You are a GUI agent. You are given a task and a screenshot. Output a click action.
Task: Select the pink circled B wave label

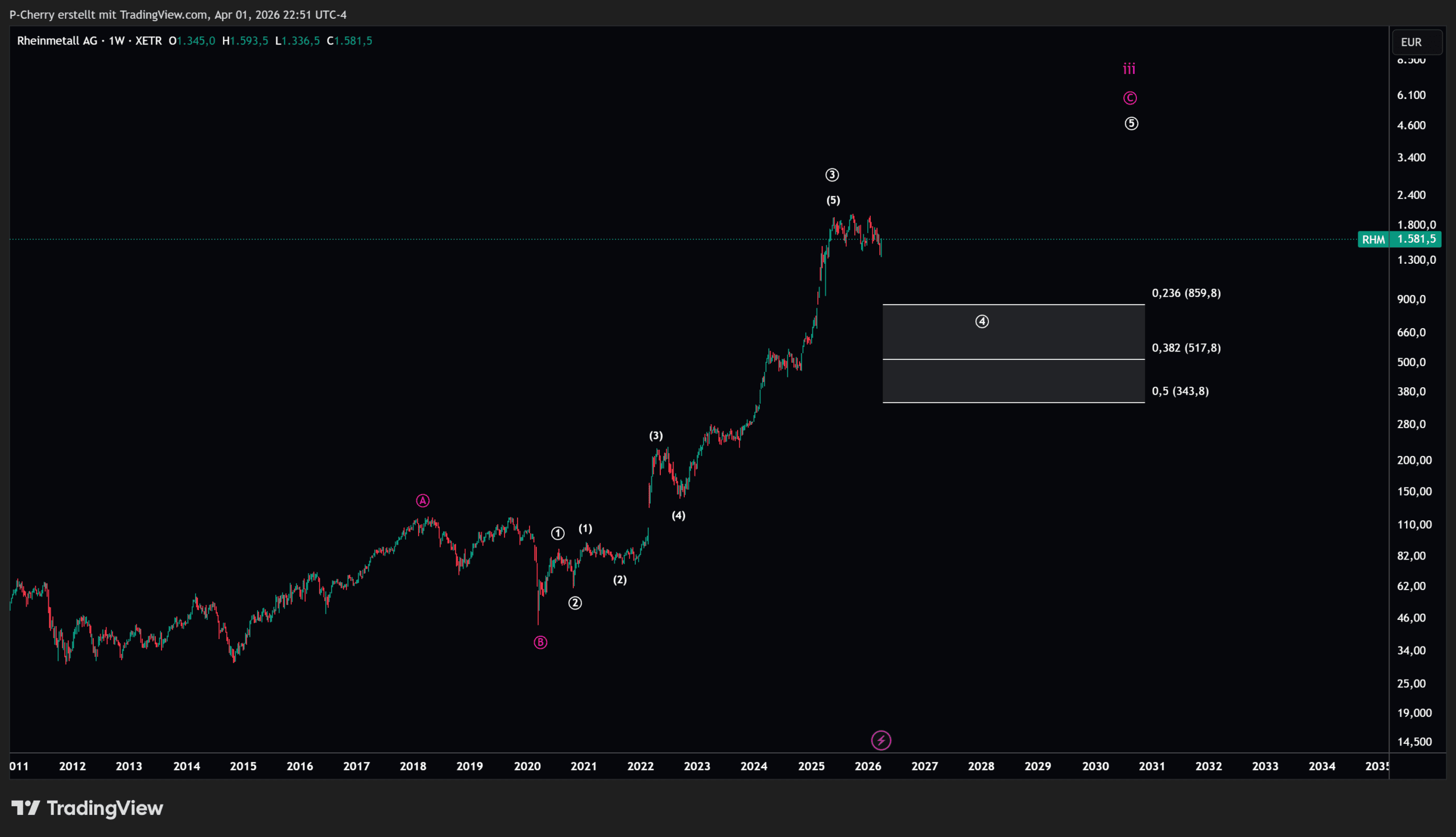point(540,642)
